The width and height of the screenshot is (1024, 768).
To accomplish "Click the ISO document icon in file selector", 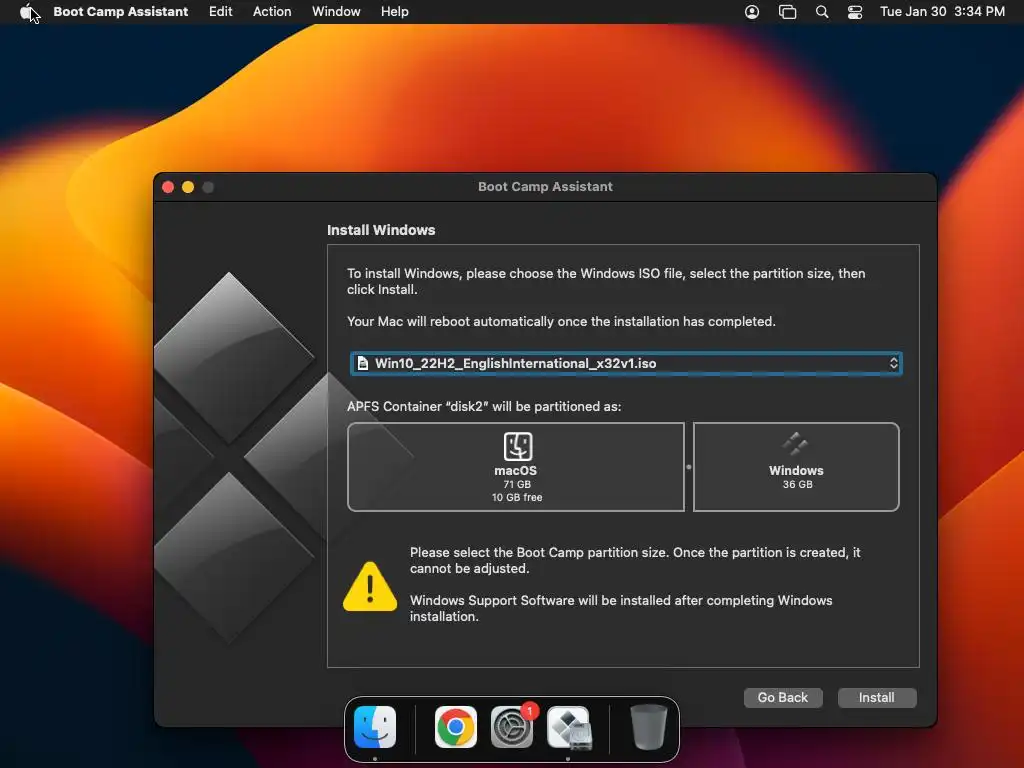I will coord(362,363).
